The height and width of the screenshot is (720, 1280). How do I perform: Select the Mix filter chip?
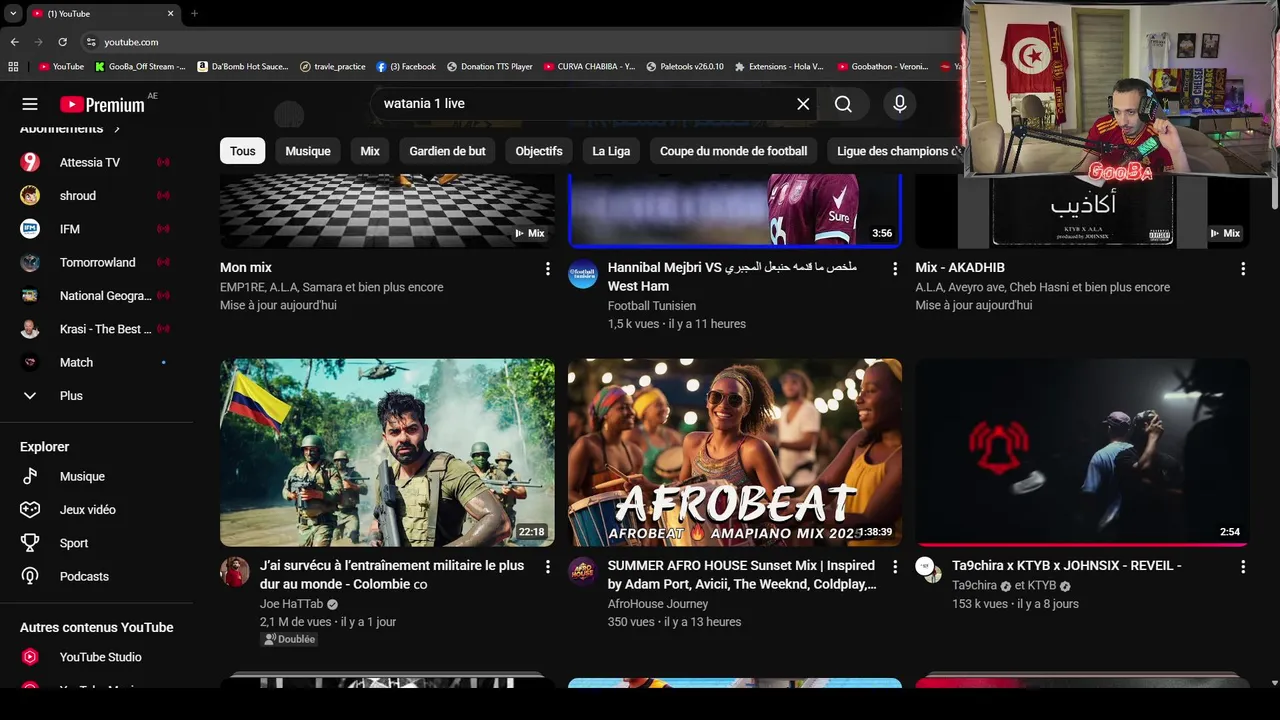click(x=370, y=151)
